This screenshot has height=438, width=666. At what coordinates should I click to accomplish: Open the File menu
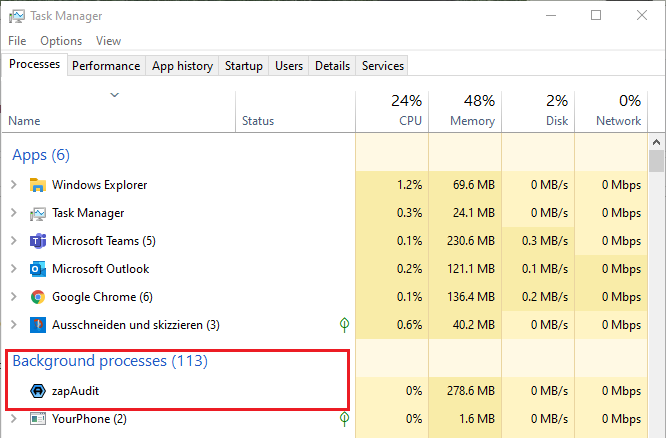coord(17,41)
